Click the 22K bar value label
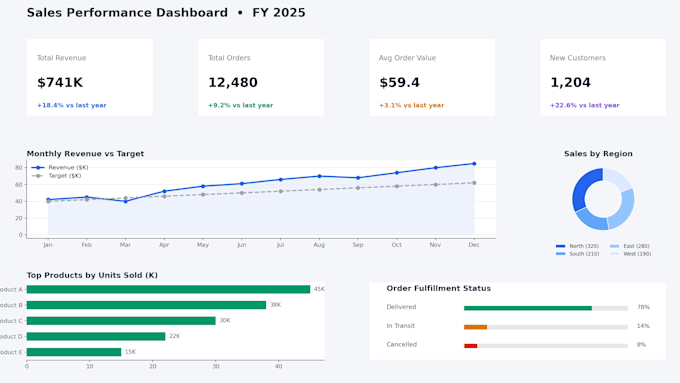The width and height of the screenshot is (680, 383). click(174, 336)
